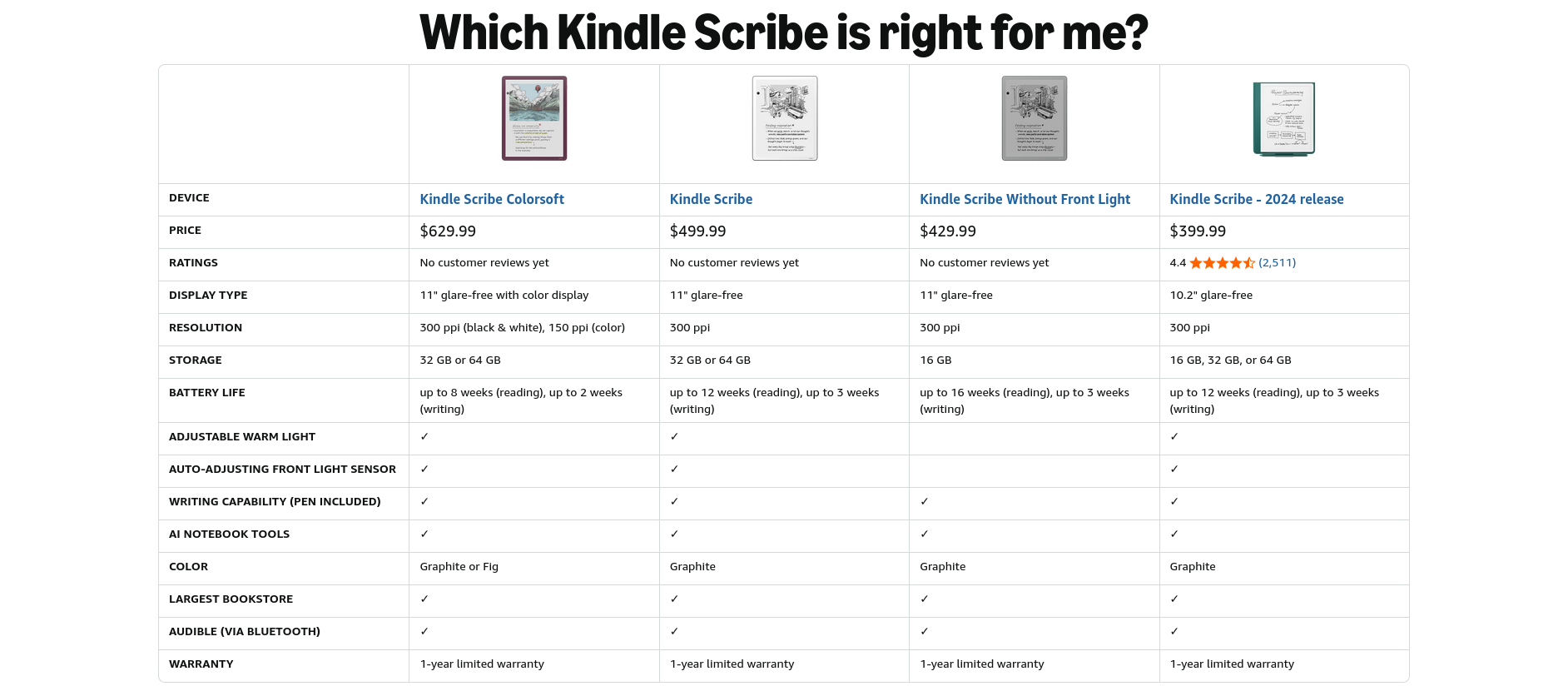This screenshot has height=691, width=1568.
Task: Open the Kindle Scribe Colorsoft link
Action: pos(491,199)
